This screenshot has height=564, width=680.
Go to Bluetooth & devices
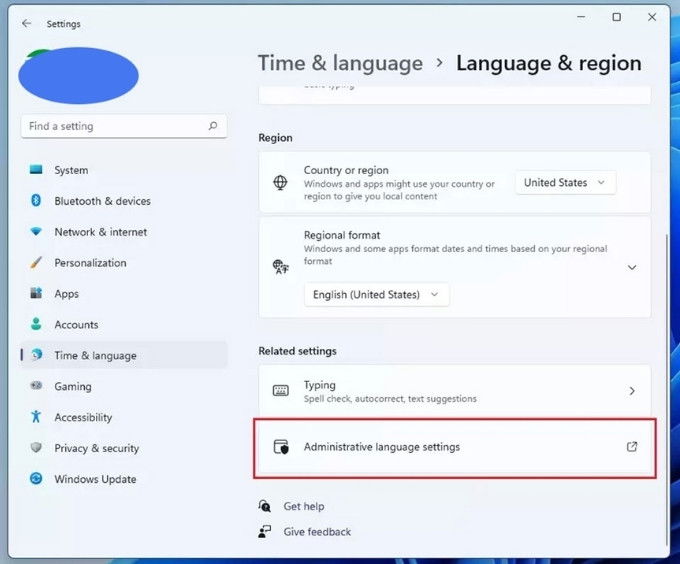click(124, 201)
